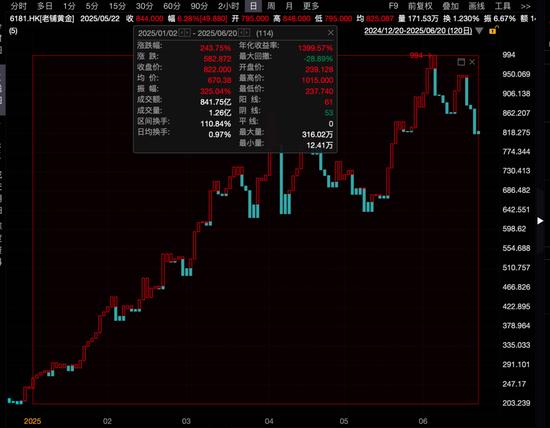Screen dimensions: 550x428
Task: Click the 2024/12/20-2025/06/20 (120日) date range link
Action: click(418, 31)
